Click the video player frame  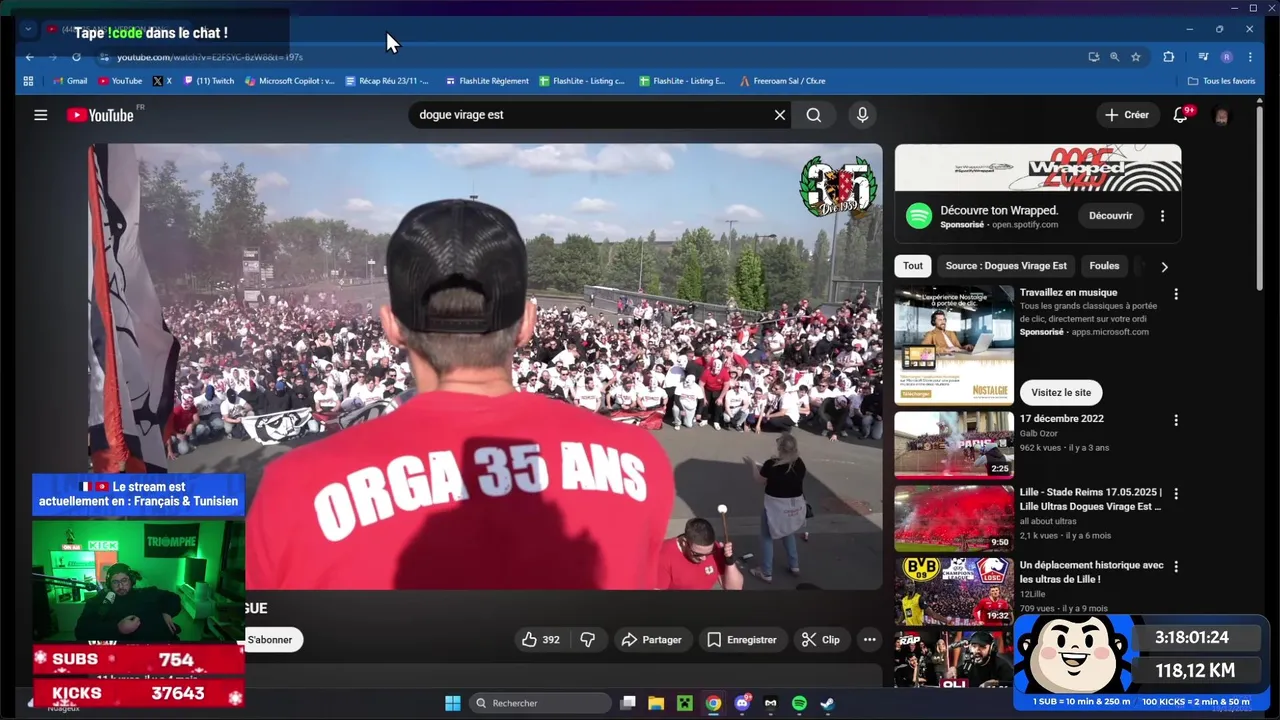(485, 367)
